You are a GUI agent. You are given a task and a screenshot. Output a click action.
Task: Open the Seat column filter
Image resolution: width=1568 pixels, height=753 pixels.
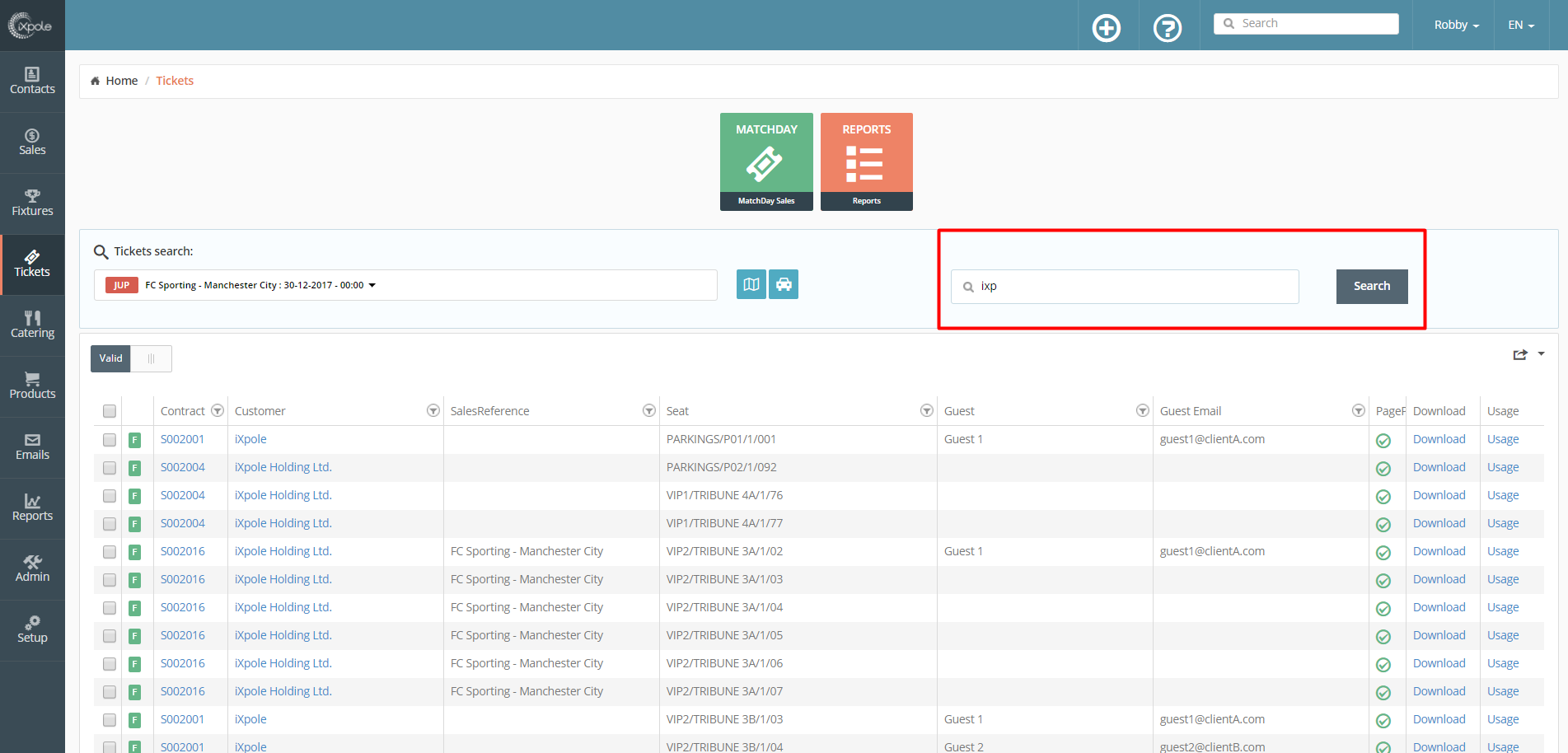click(927, 410)
